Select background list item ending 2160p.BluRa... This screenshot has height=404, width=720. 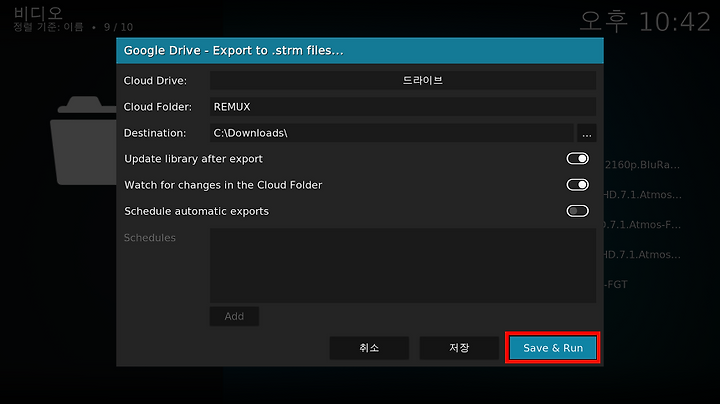(x=642, y=165)
